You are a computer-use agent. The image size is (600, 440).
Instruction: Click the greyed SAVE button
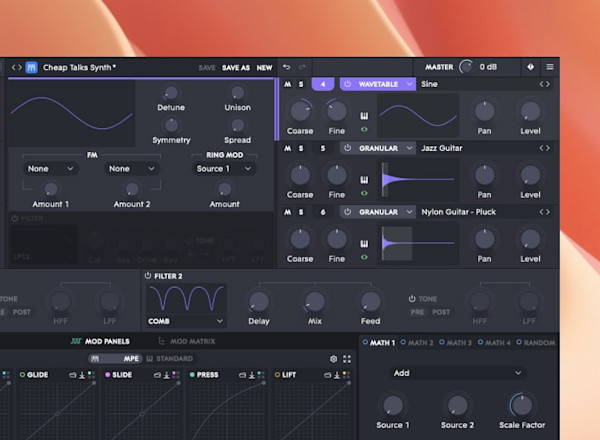click(x=207, y=68)
